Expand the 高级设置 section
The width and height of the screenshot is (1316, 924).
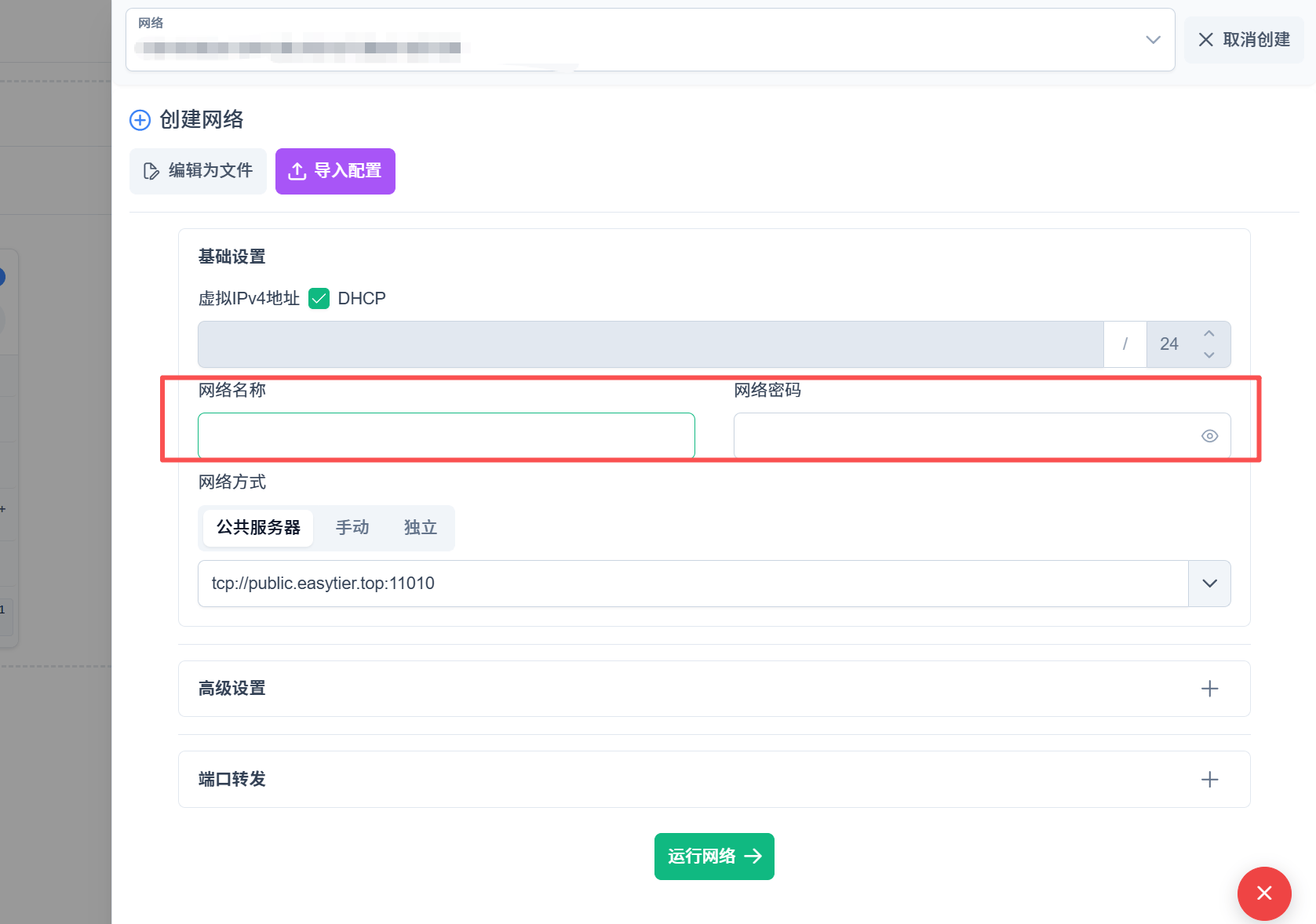[x=231, y=689]
